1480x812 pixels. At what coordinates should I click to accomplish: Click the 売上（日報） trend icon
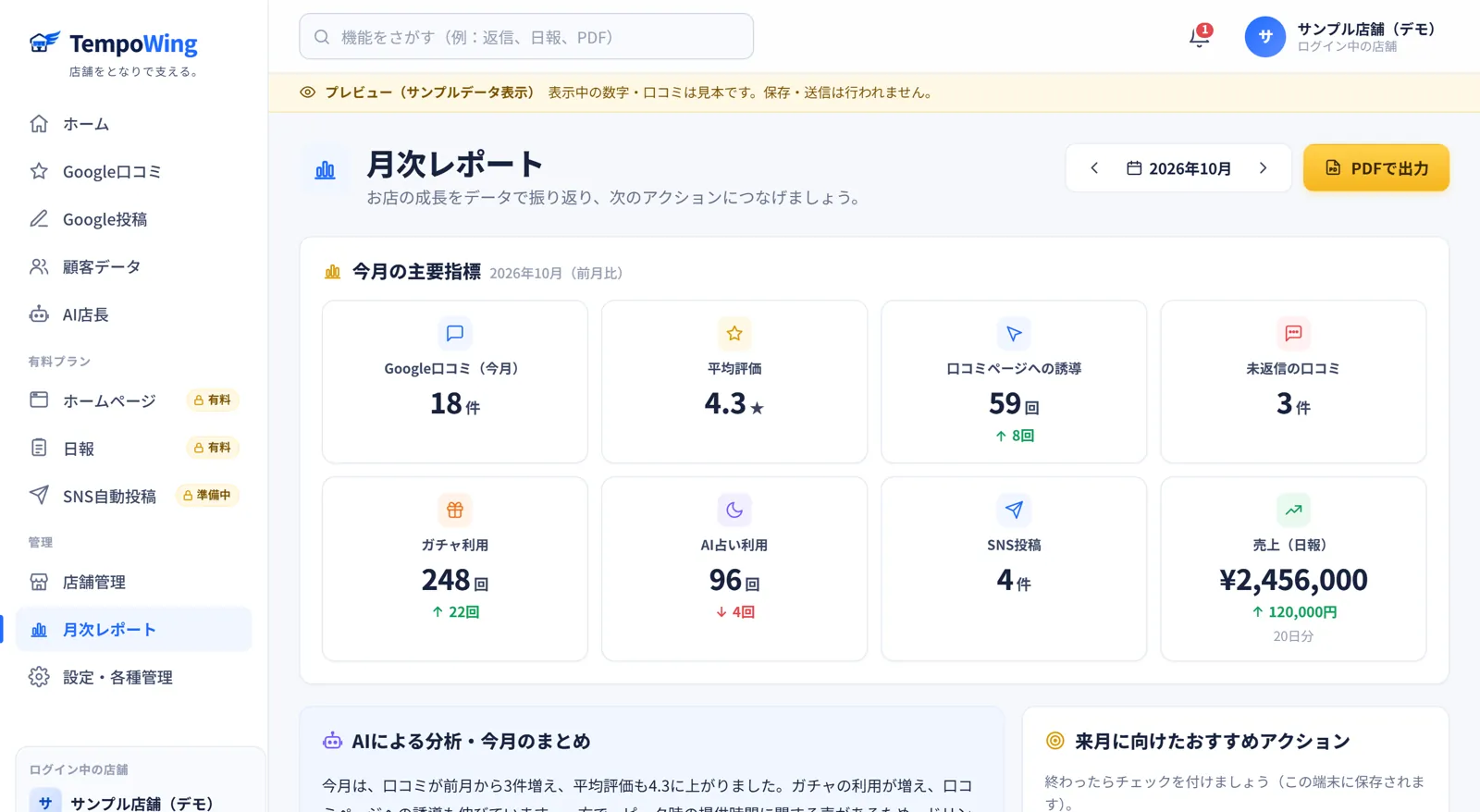tap(1293, 510)
